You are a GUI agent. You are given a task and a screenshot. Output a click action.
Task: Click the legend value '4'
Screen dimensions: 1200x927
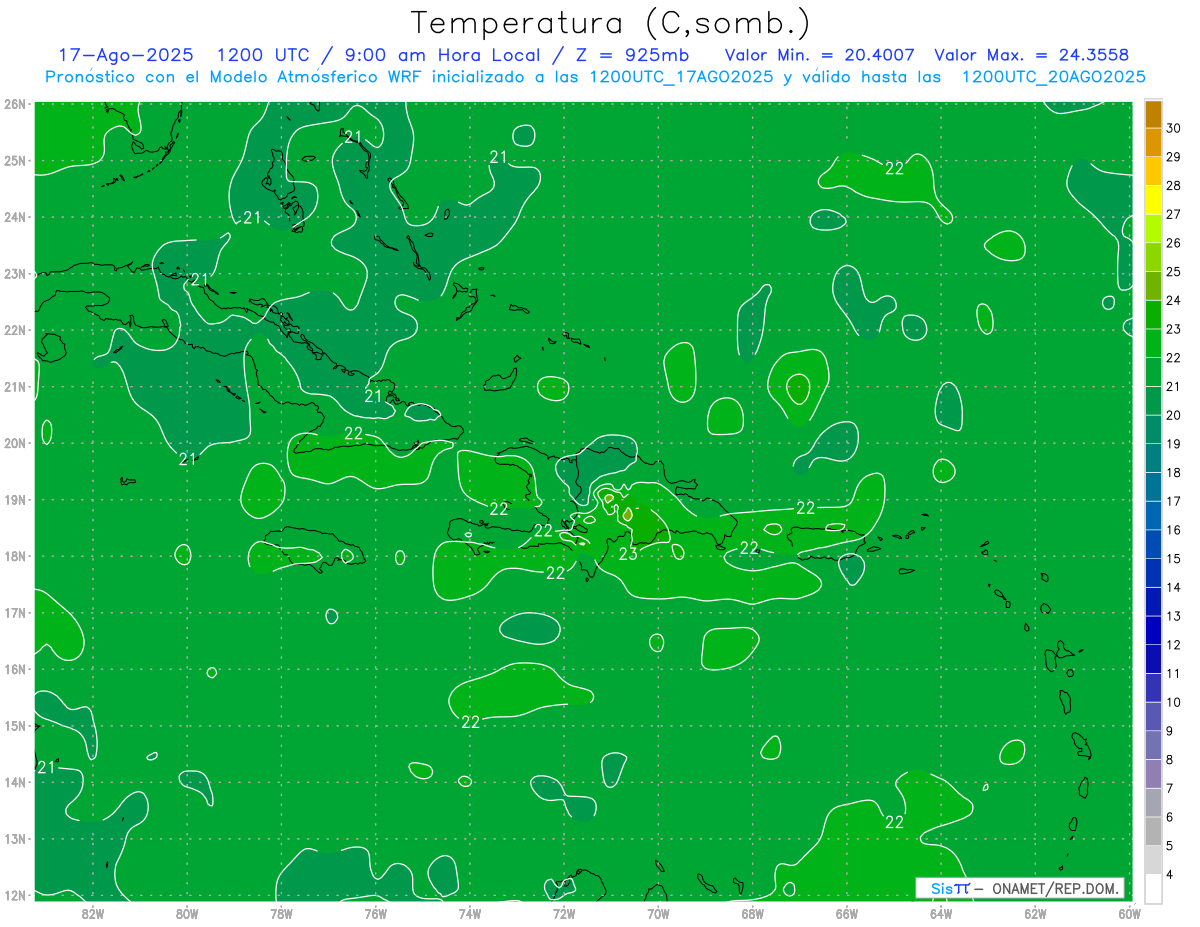1171,875
